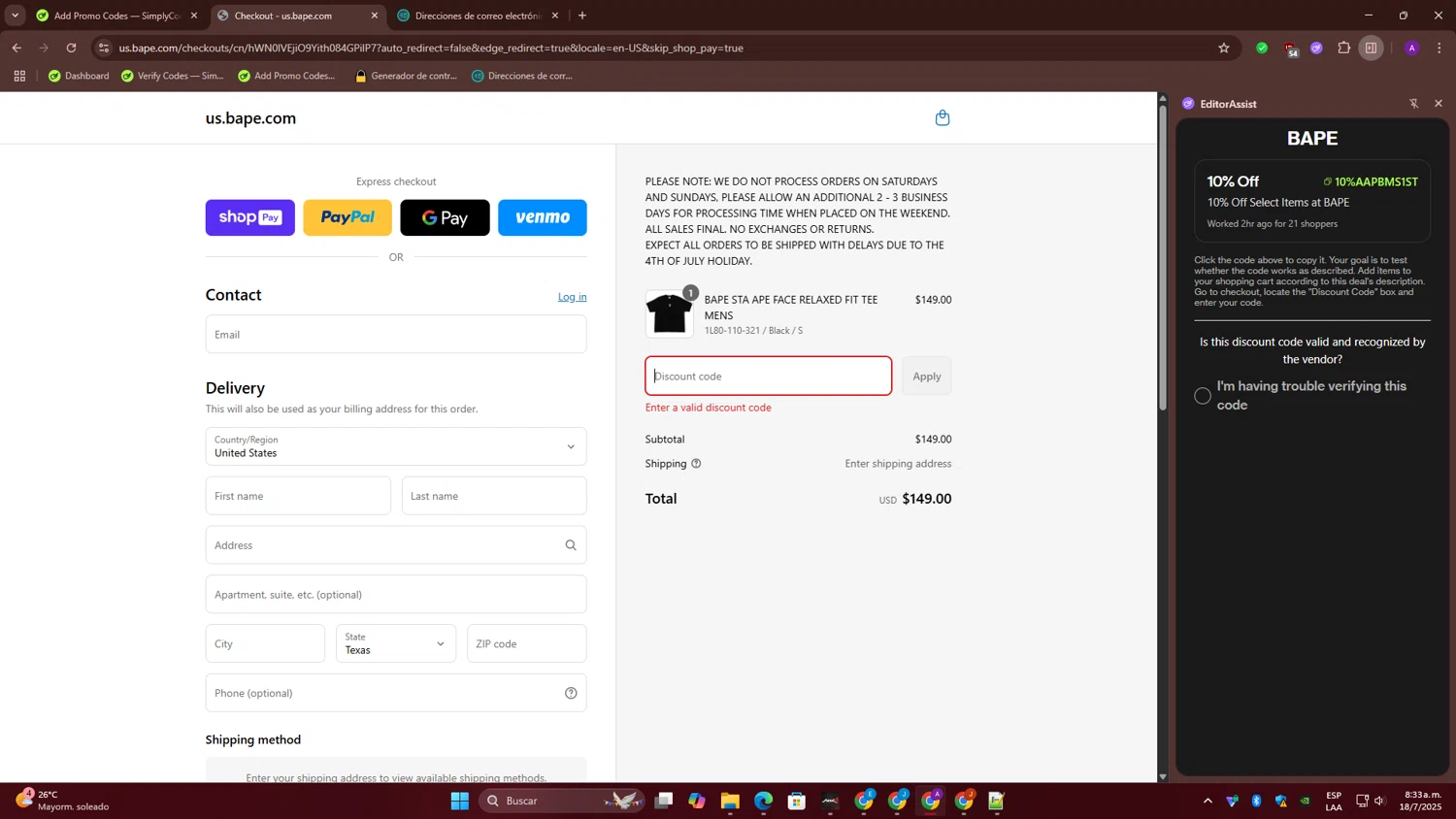Open a new browser tab

582,16
